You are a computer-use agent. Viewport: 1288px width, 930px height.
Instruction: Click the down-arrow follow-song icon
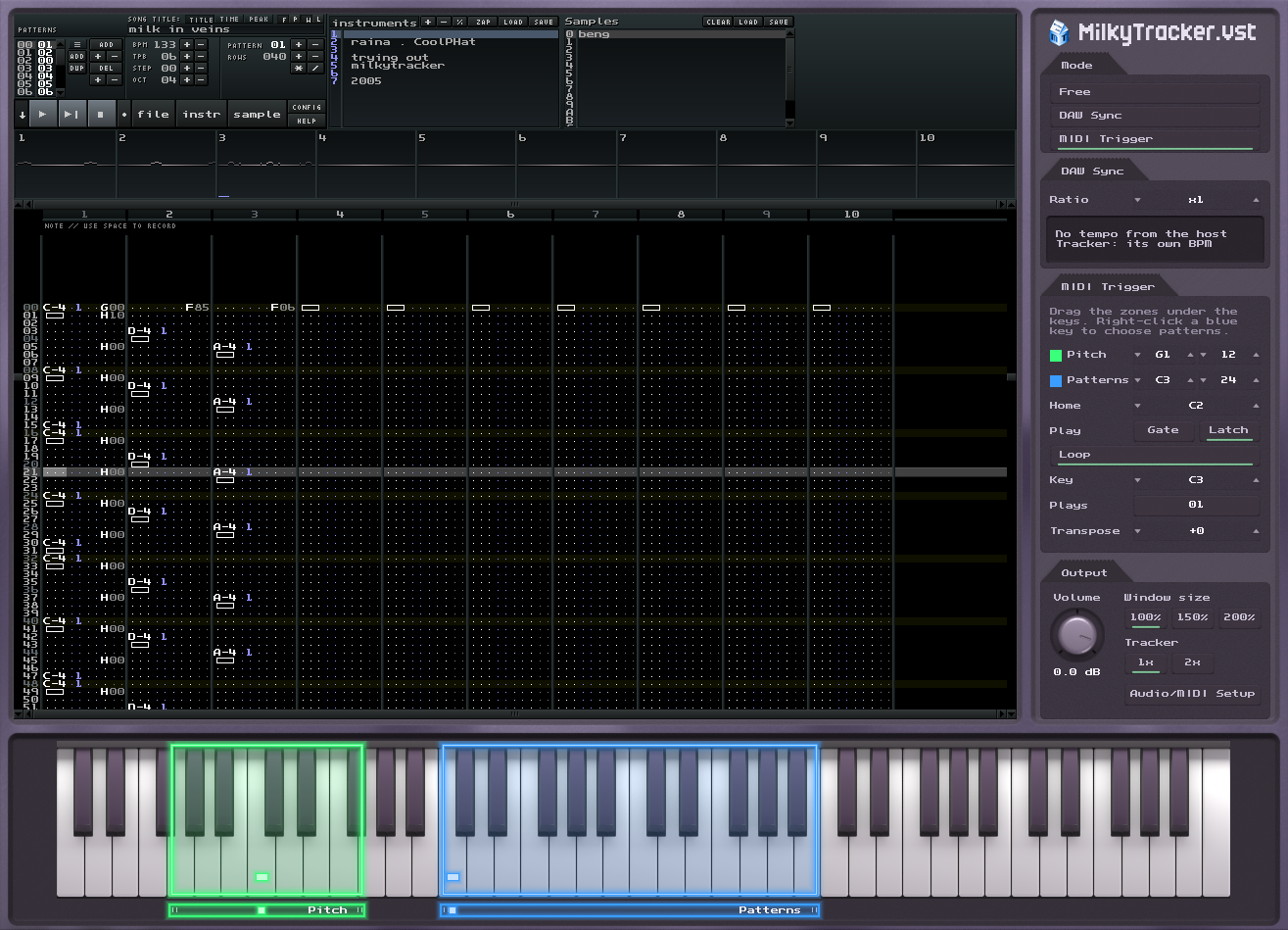(x=23, y=115)
